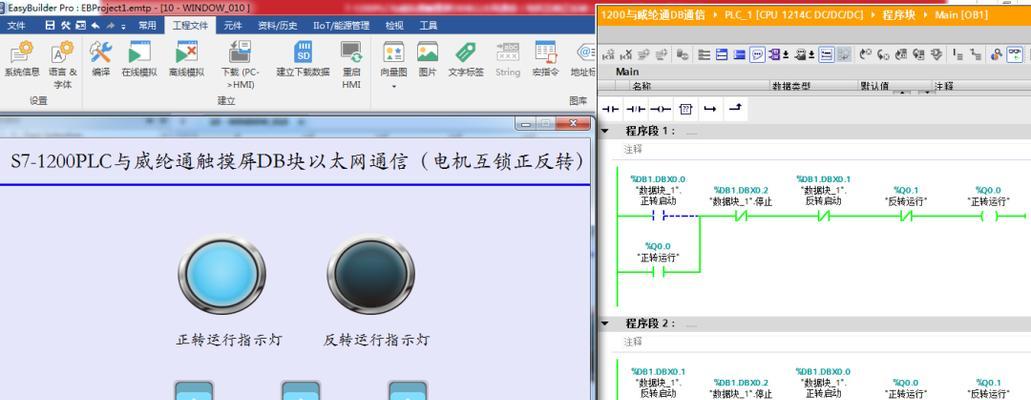The width and height of the screenshot is (1031, 400).
Task: Select the lit blue 正转运行 indicator lamp
Action: coord(222,272)
